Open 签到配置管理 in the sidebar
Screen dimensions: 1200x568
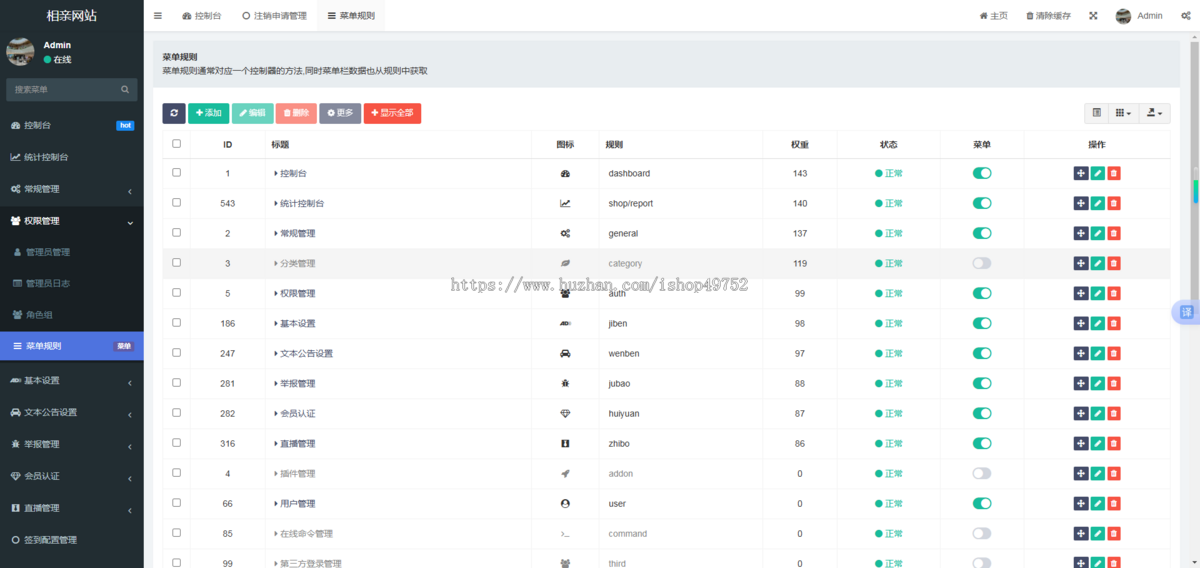click(72, 540)
